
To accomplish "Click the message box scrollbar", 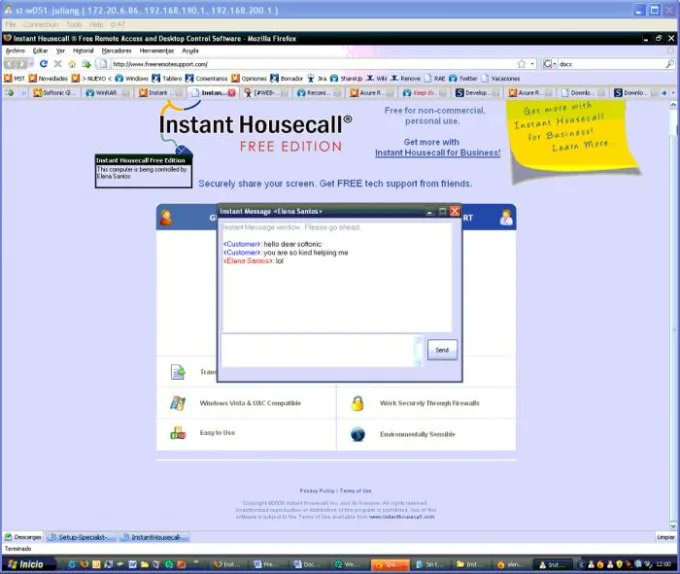I will [418, 351].
